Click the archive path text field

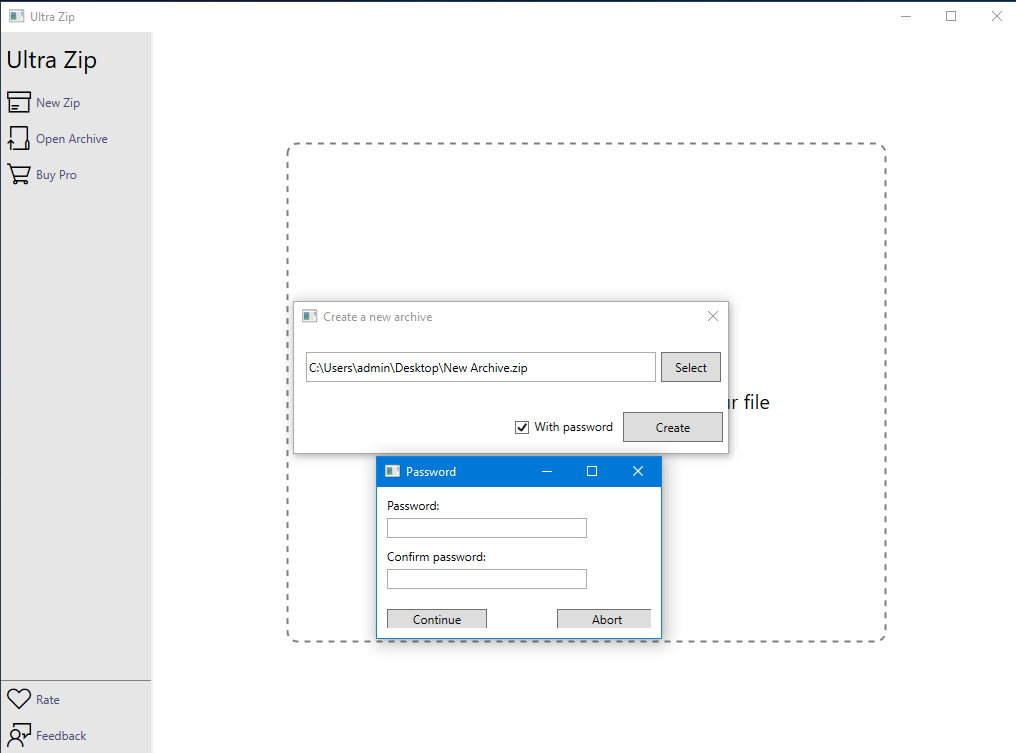coord(480,366)
